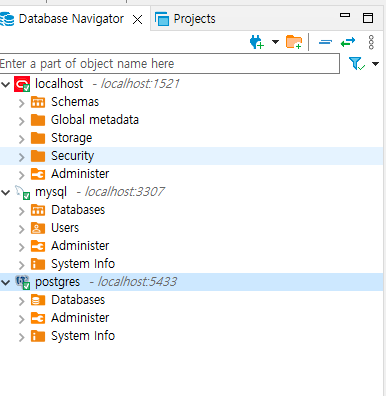Expand the Users node
386x396 pixels.
click(x=21, y=229)
